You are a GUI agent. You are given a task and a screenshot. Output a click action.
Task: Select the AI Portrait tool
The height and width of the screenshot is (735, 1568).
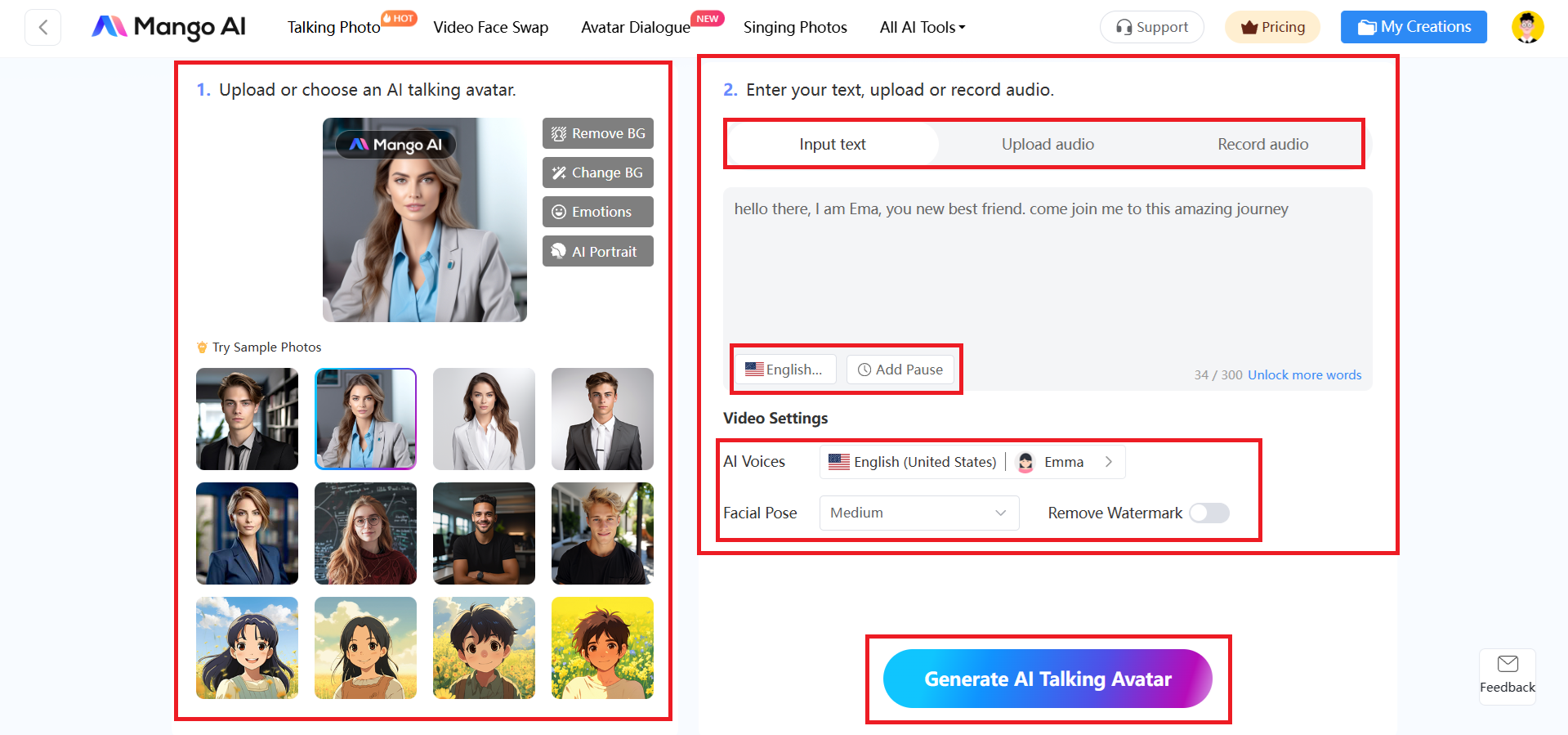click(x=598, y=251)
